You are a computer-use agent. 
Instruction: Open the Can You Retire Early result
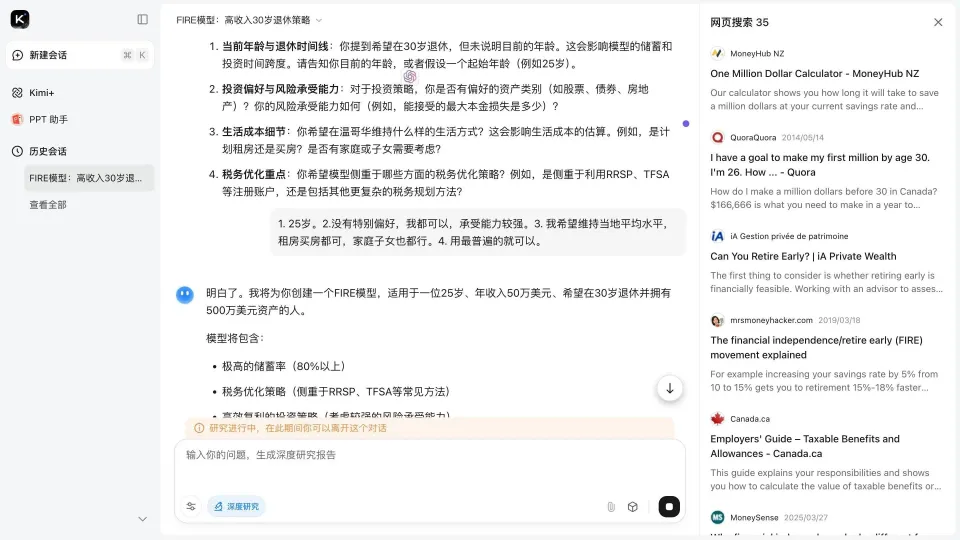pos(803,256)
